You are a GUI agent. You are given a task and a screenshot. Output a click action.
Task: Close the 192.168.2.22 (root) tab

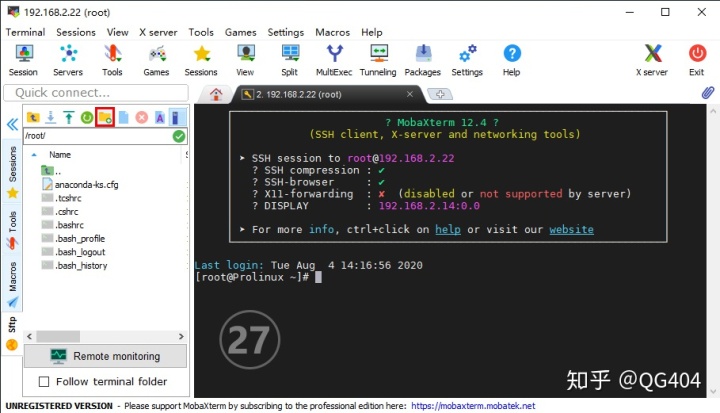click(410, 94)
